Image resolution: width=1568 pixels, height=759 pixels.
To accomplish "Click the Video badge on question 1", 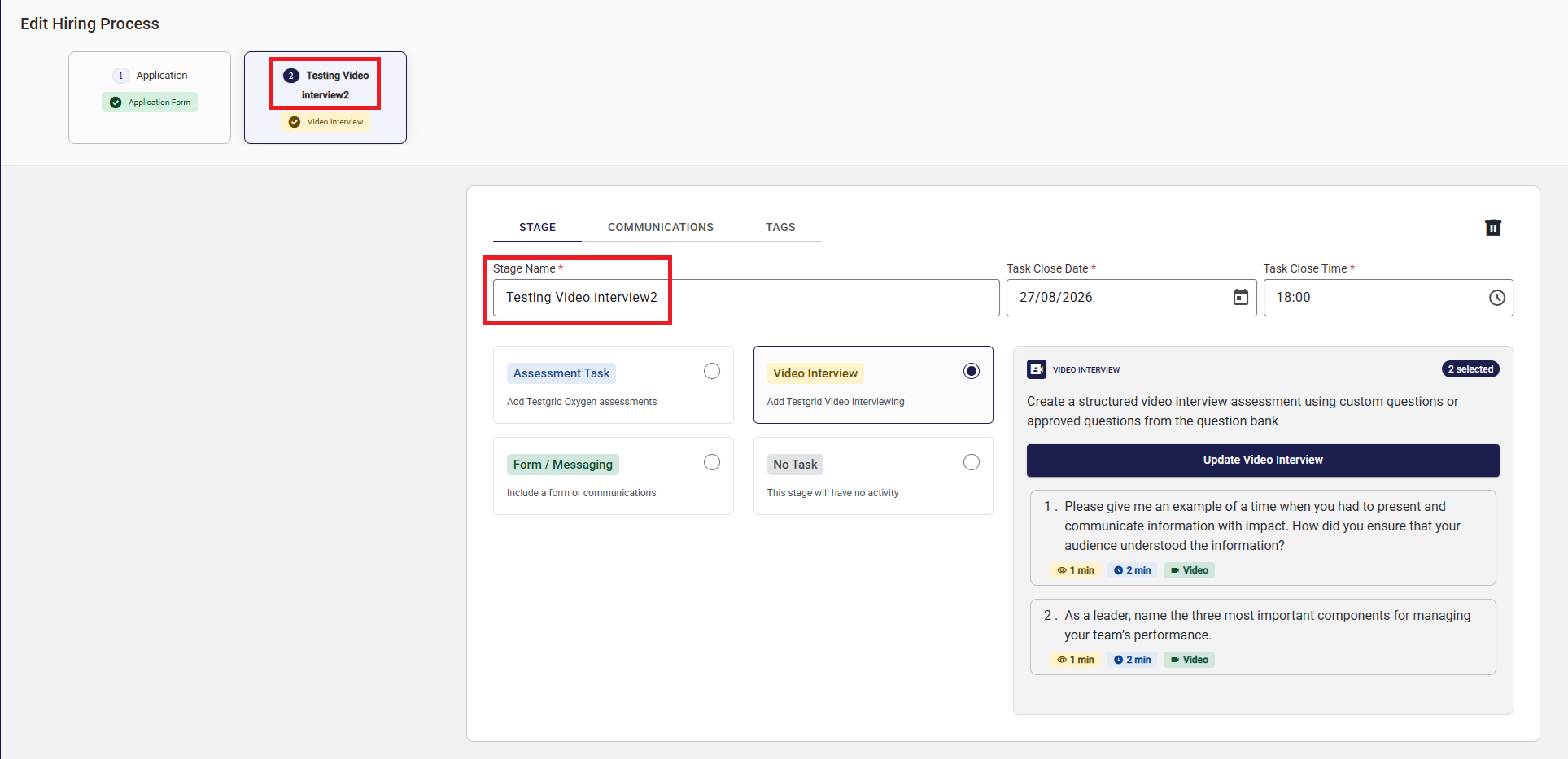I will tap(1189, 570).
